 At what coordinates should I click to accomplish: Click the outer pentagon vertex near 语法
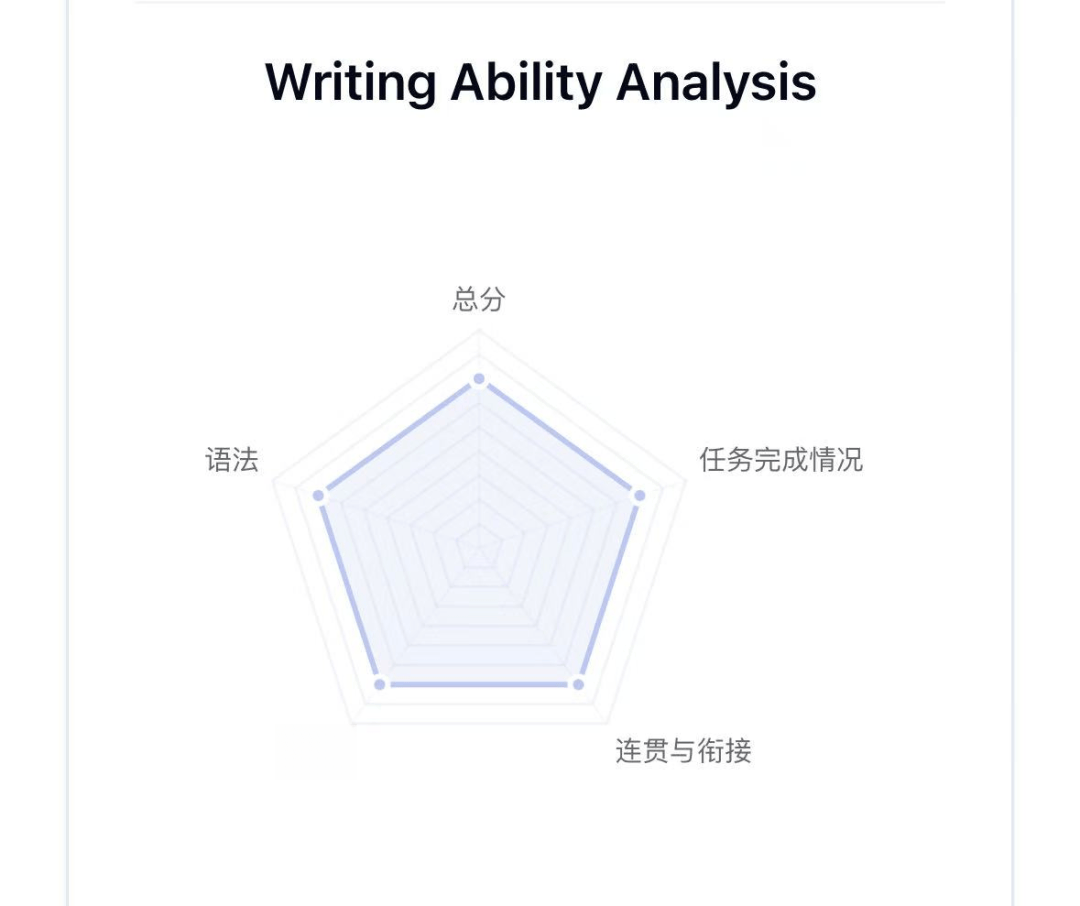coord(273,481)
